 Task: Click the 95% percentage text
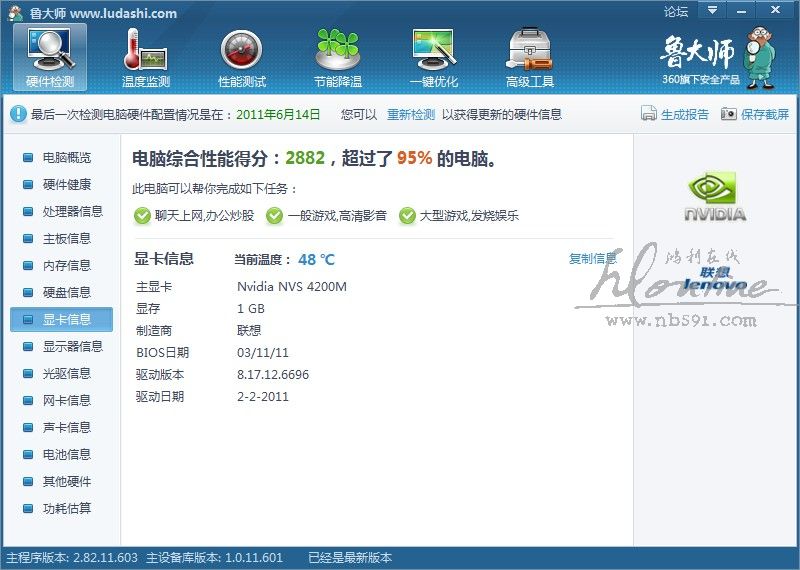point(414,158)
